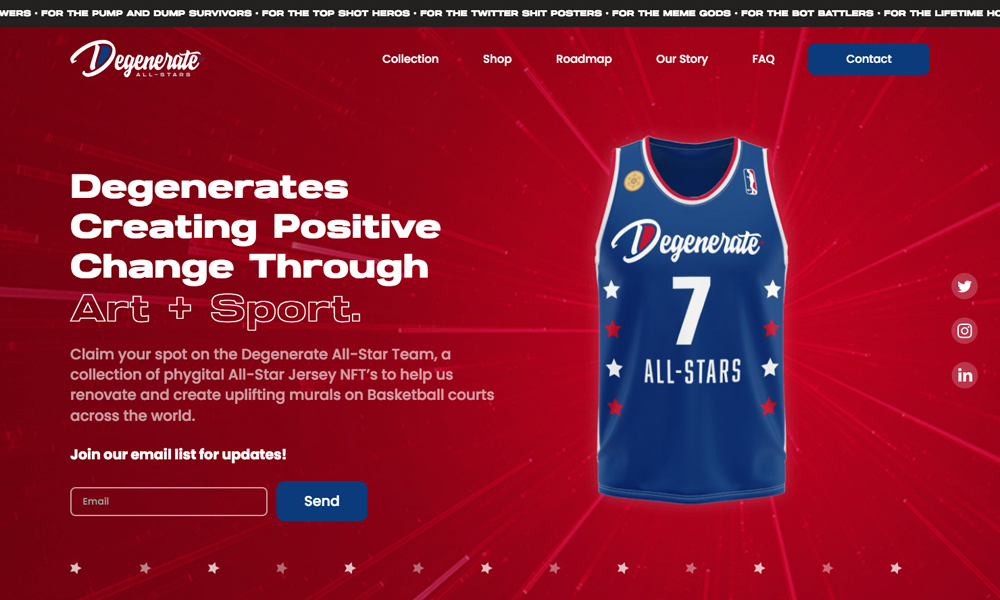Open the Twitter social icon
The height and width of the screenshot is (600, 1000).
click(964, 286)
